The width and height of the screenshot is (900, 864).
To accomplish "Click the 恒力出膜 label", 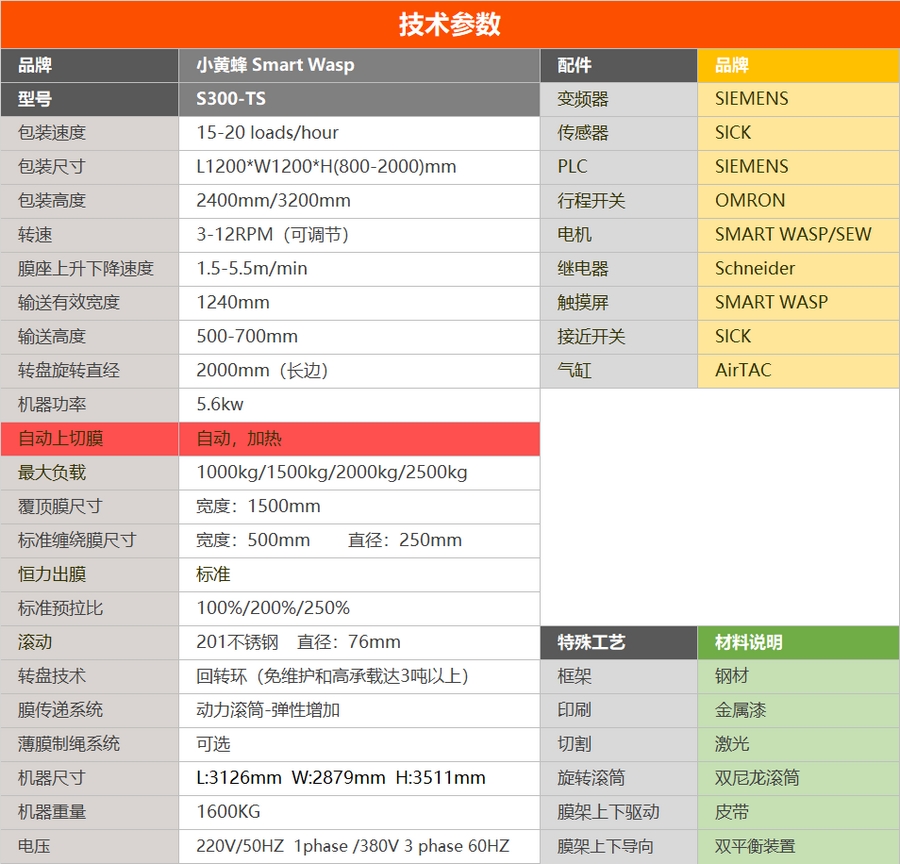I will point(90,574).
